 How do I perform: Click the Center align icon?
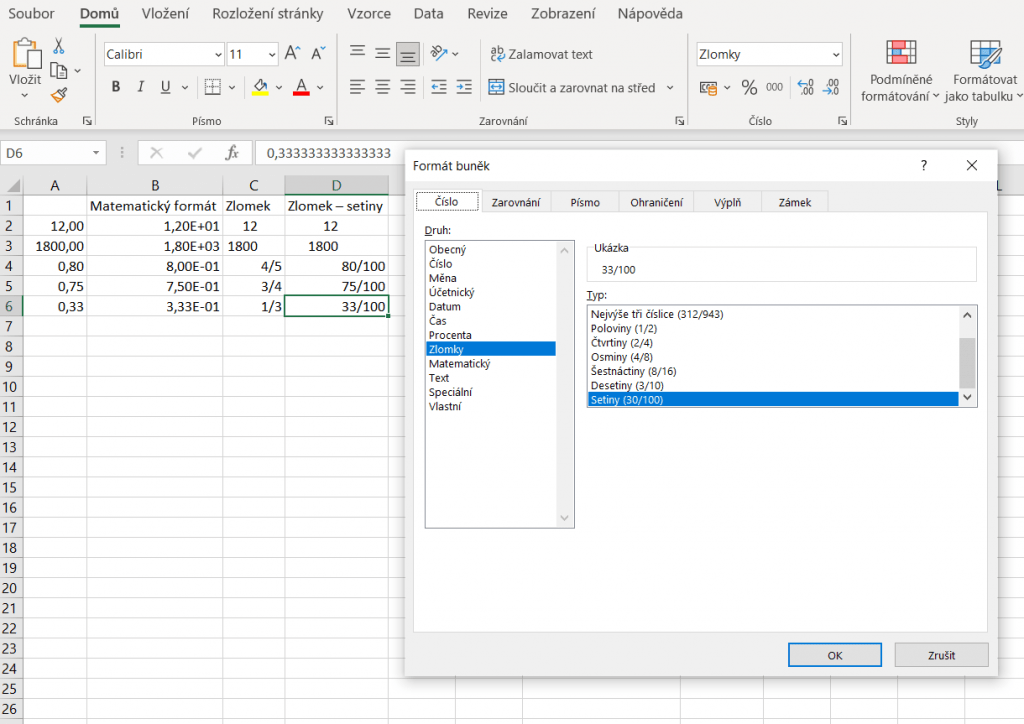click(x=382, y=87)
